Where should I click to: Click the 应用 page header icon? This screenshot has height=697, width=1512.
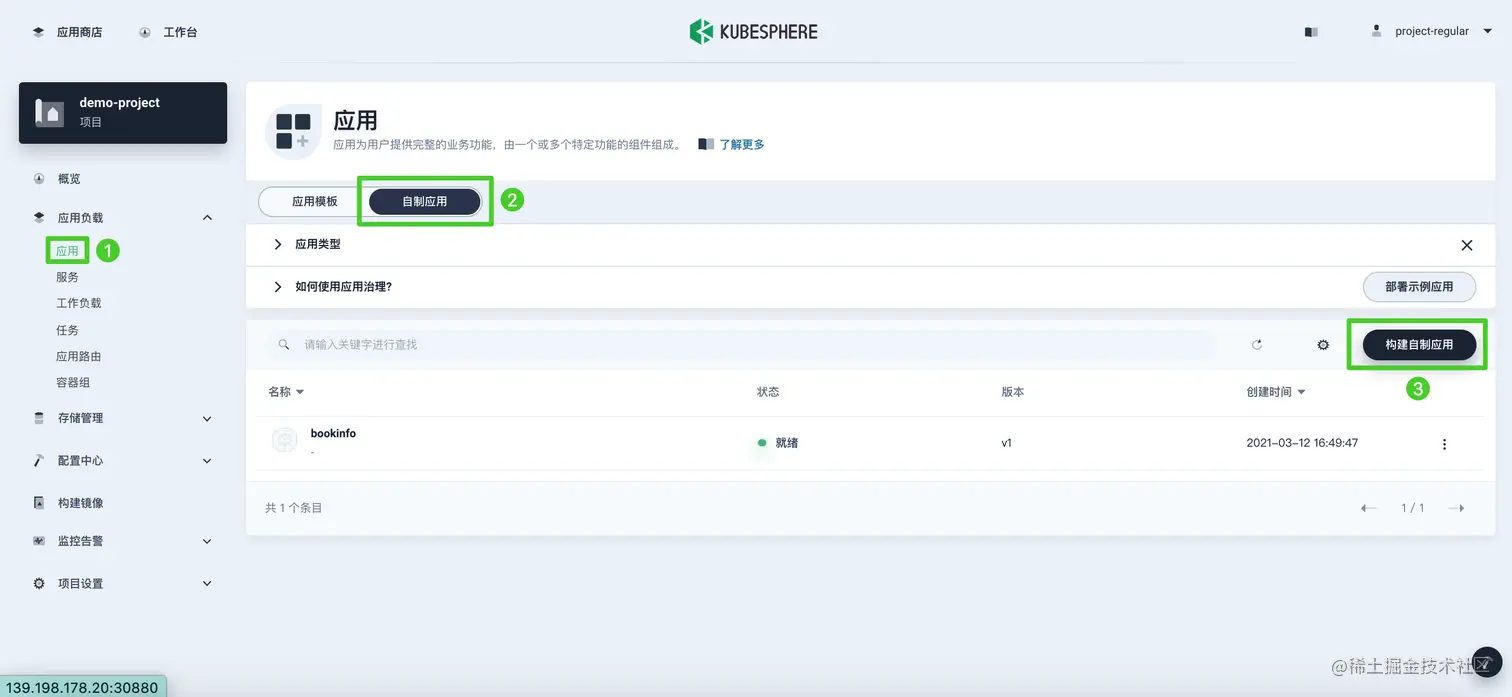click(x=293, y=131)
